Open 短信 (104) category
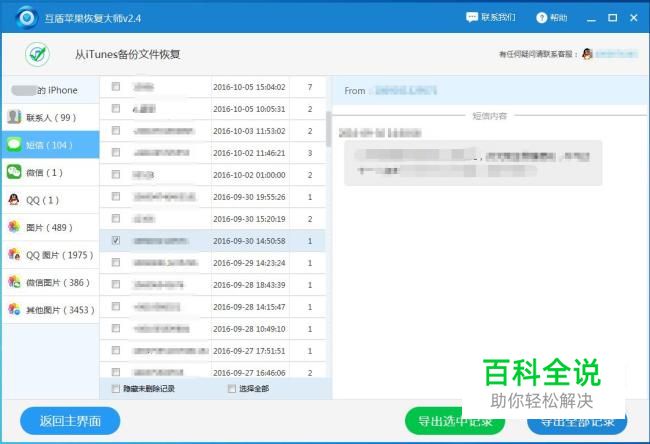This screenshot has height=444, width=650. click(51, 145)
